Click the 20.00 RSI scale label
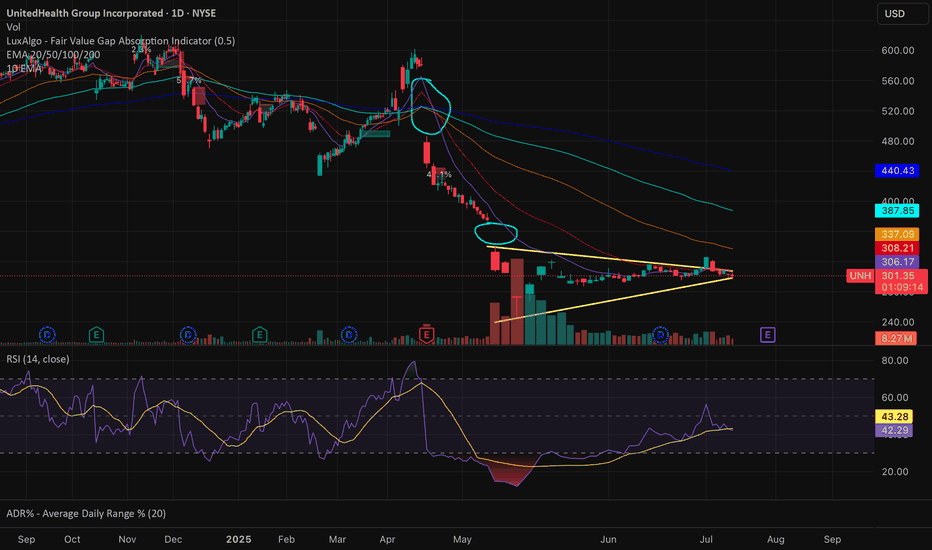 895,472
